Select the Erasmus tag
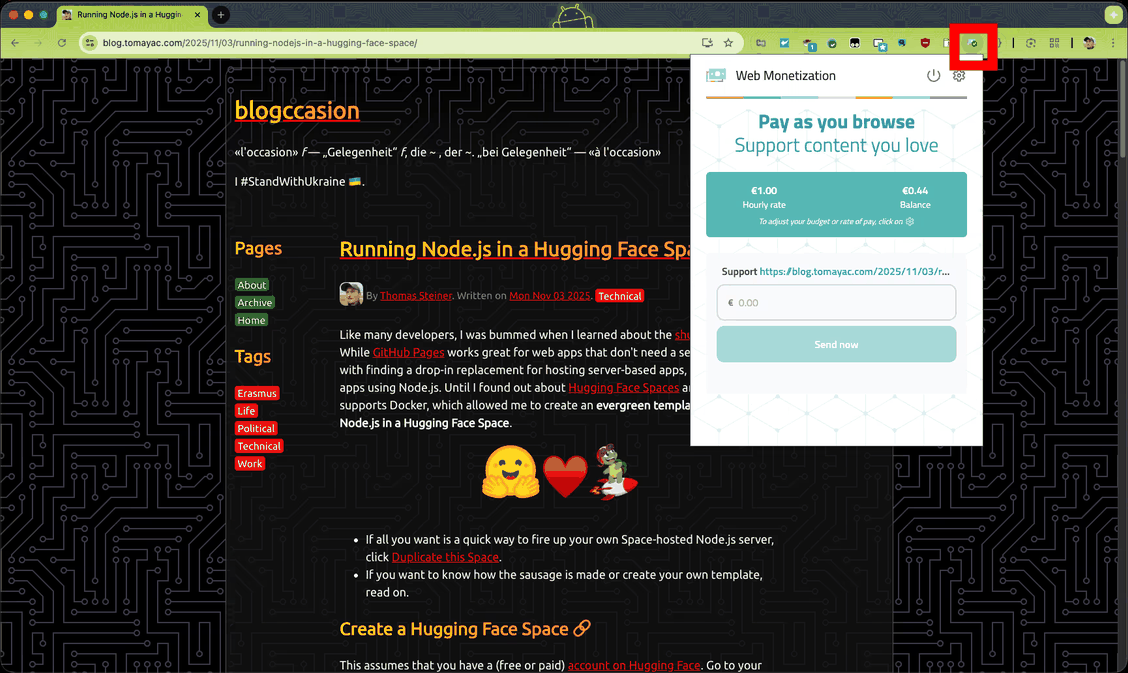The image size is (1128, 673). click(x=257, y=393)
